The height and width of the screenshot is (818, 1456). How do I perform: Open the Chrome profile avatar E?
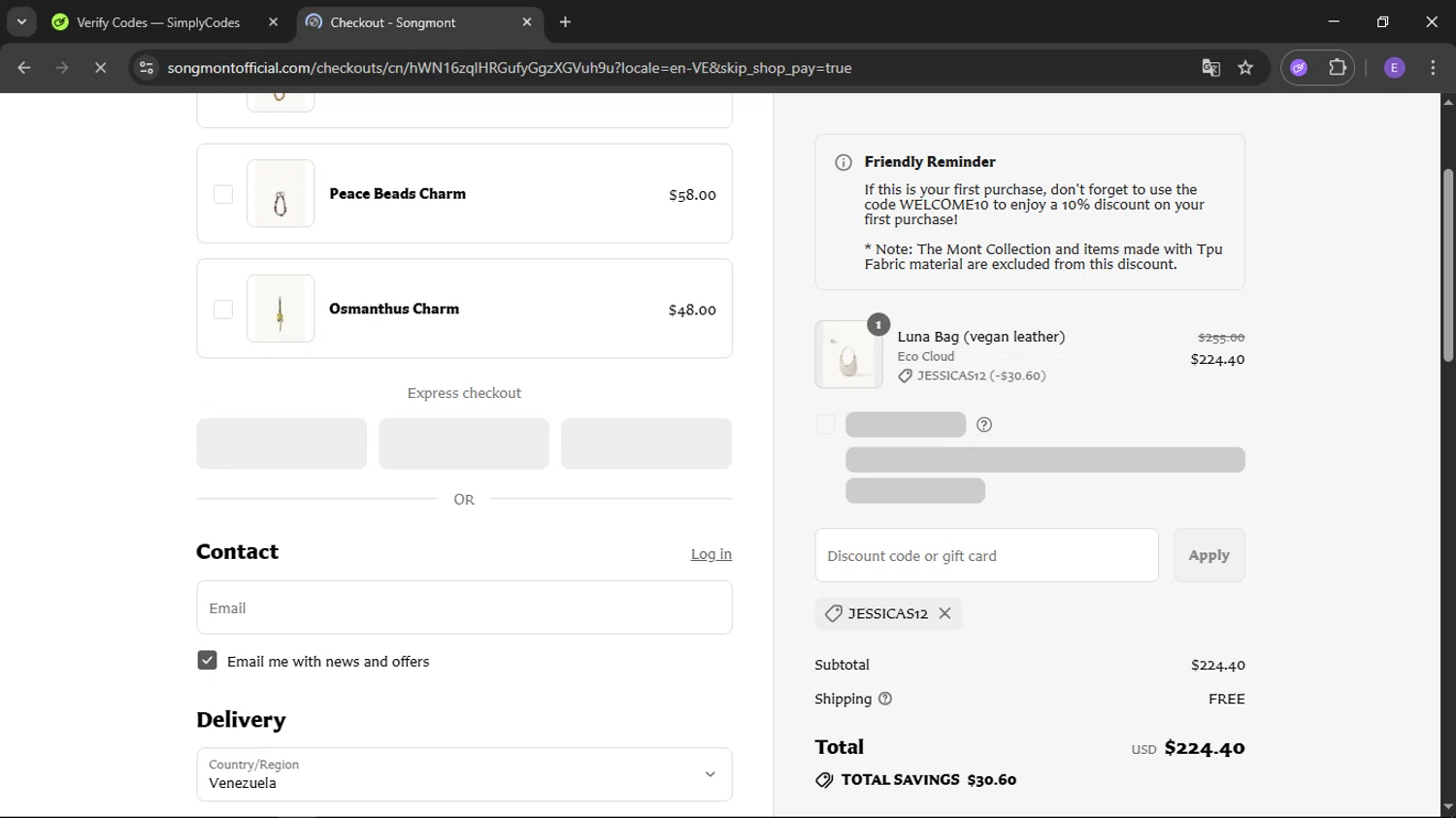(1394, 68)
